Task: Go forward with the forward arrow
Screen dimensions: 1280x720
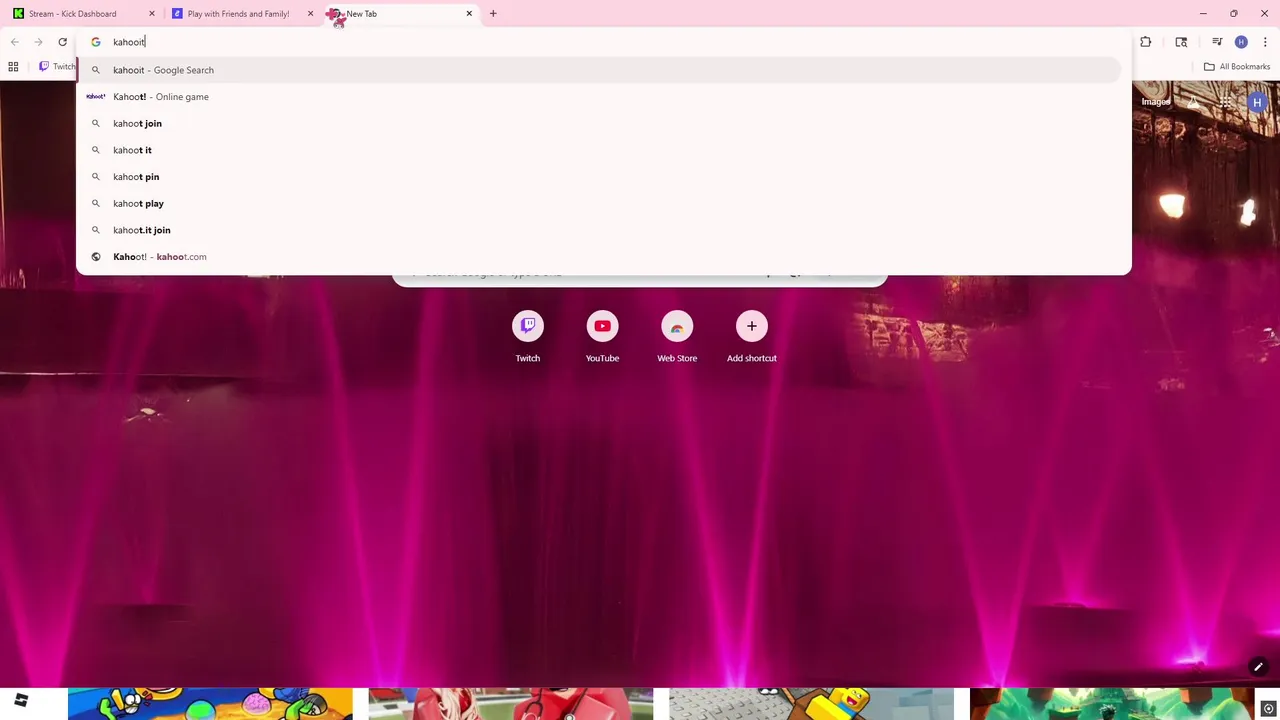Action: [x=38, y=42]
